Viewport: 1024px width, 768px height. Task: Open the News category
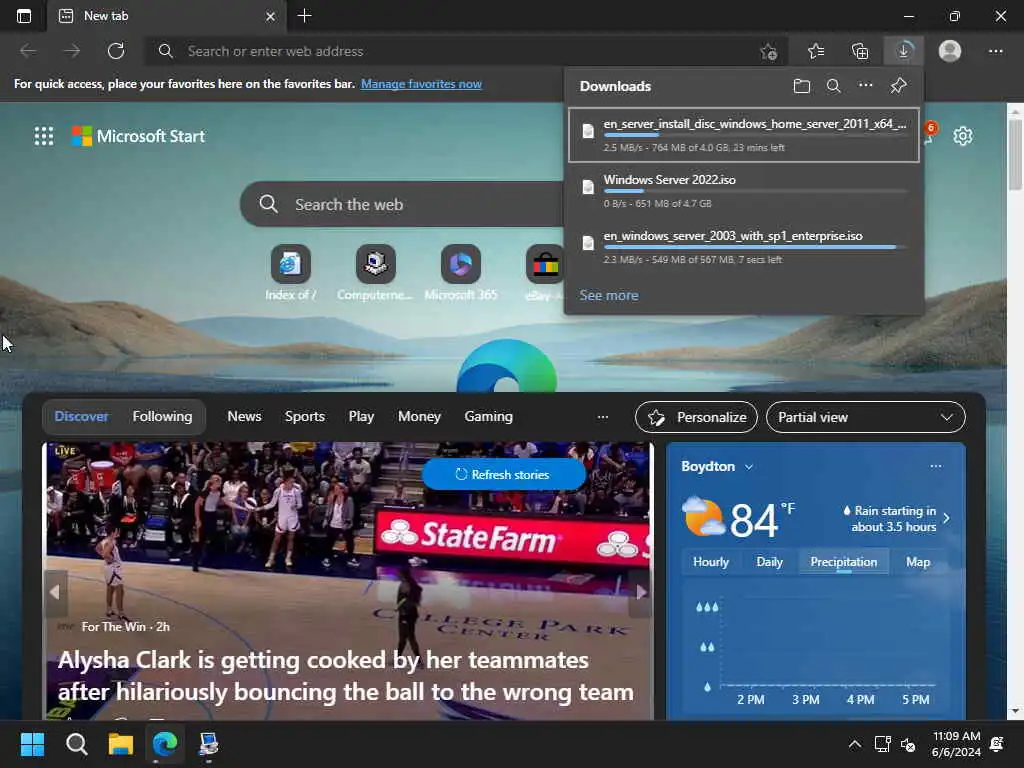point(244,417)
